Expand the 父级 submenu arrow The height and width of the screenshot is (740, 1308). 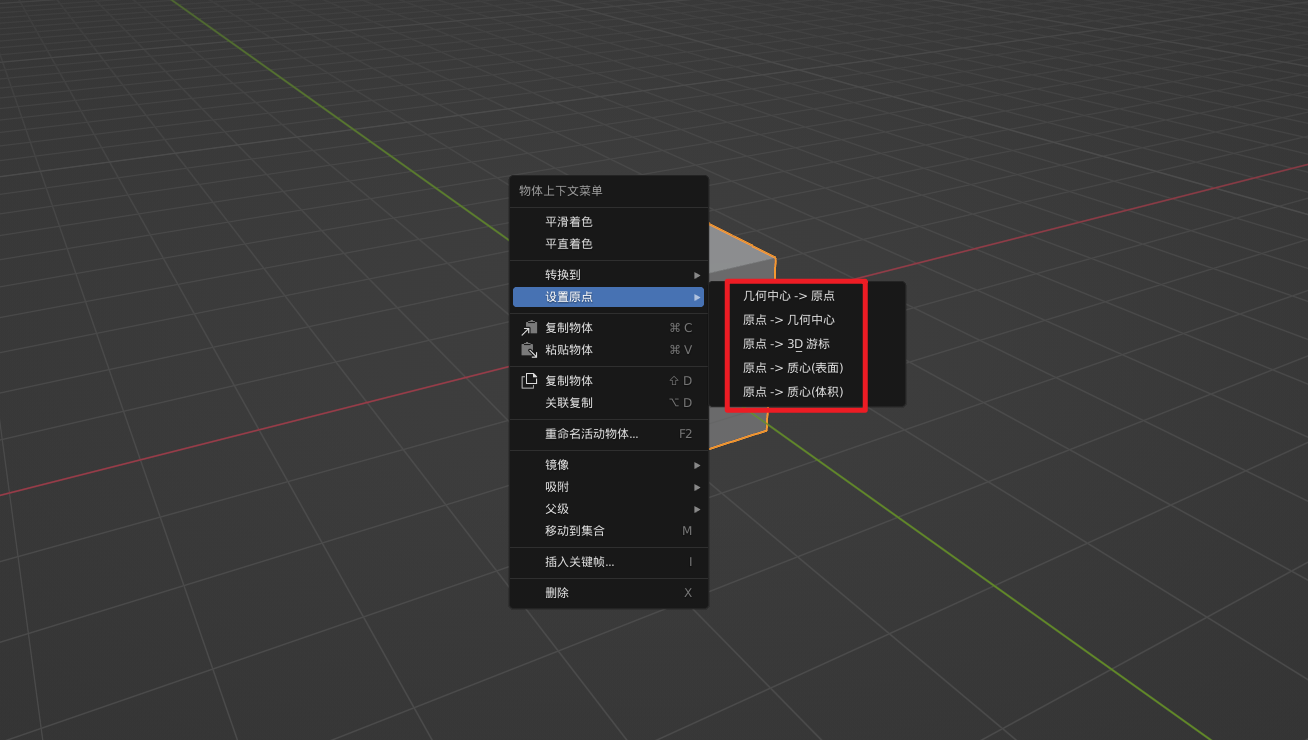697,509
